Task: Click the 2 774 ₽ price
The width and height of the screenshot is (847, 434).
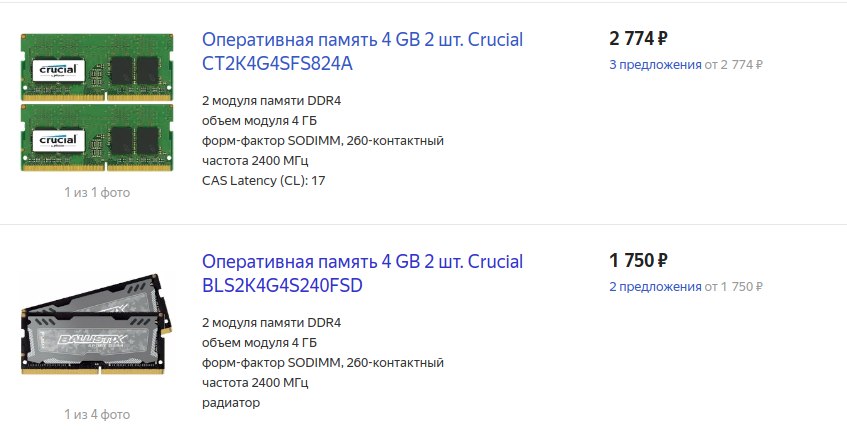Action: point(638,38)
